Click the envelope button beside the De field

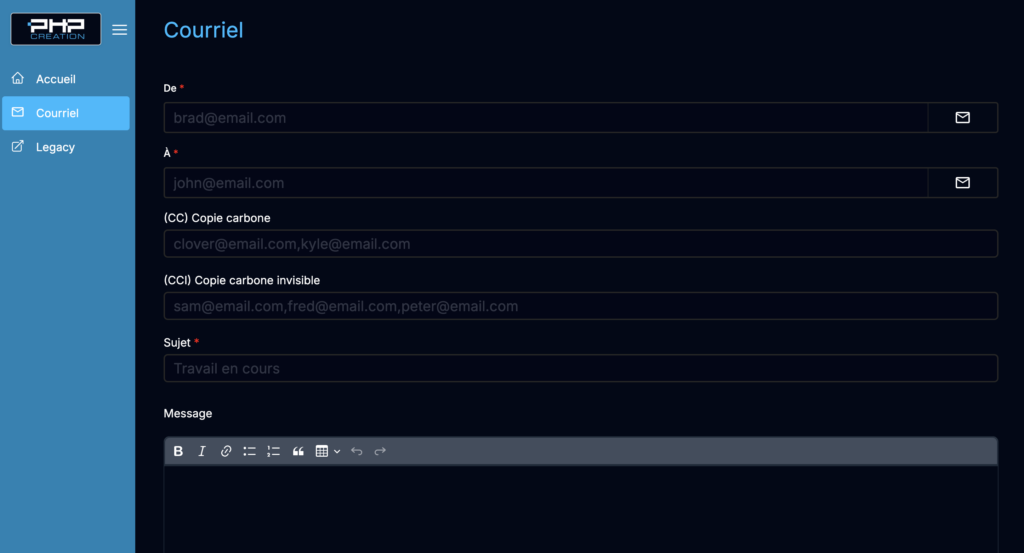(962, 118)
